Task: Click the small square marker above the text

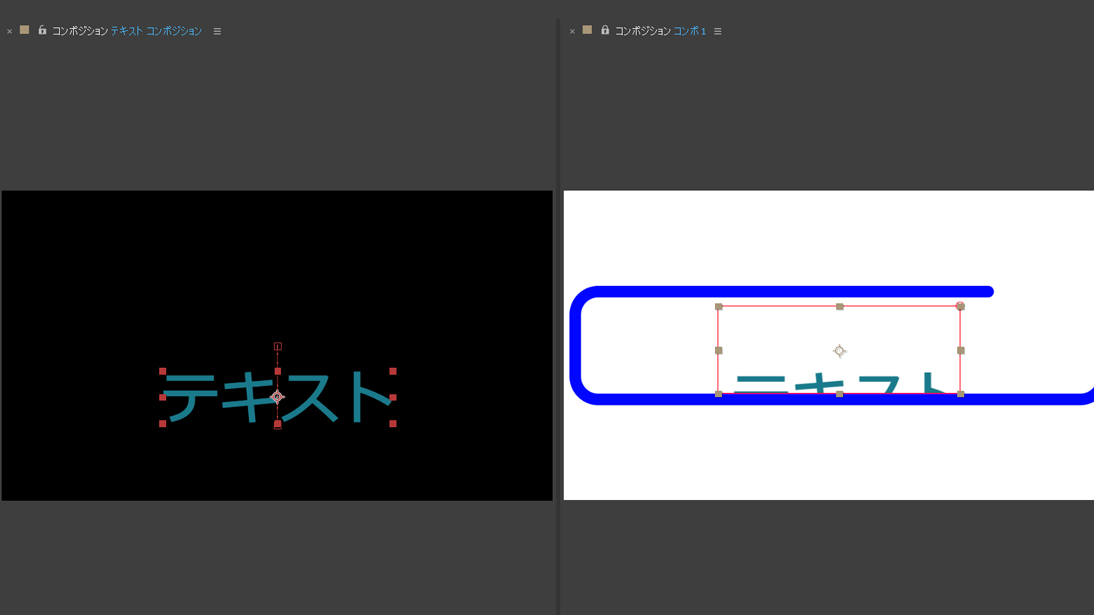Action: point(278,347)
